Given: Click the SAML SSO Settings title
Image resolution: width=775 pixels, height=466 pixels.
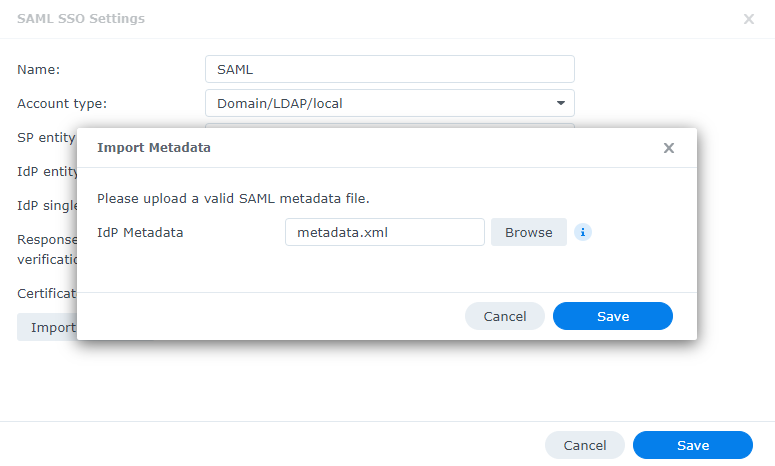Looking at the screenshot, I should click(x=81, y=19).
